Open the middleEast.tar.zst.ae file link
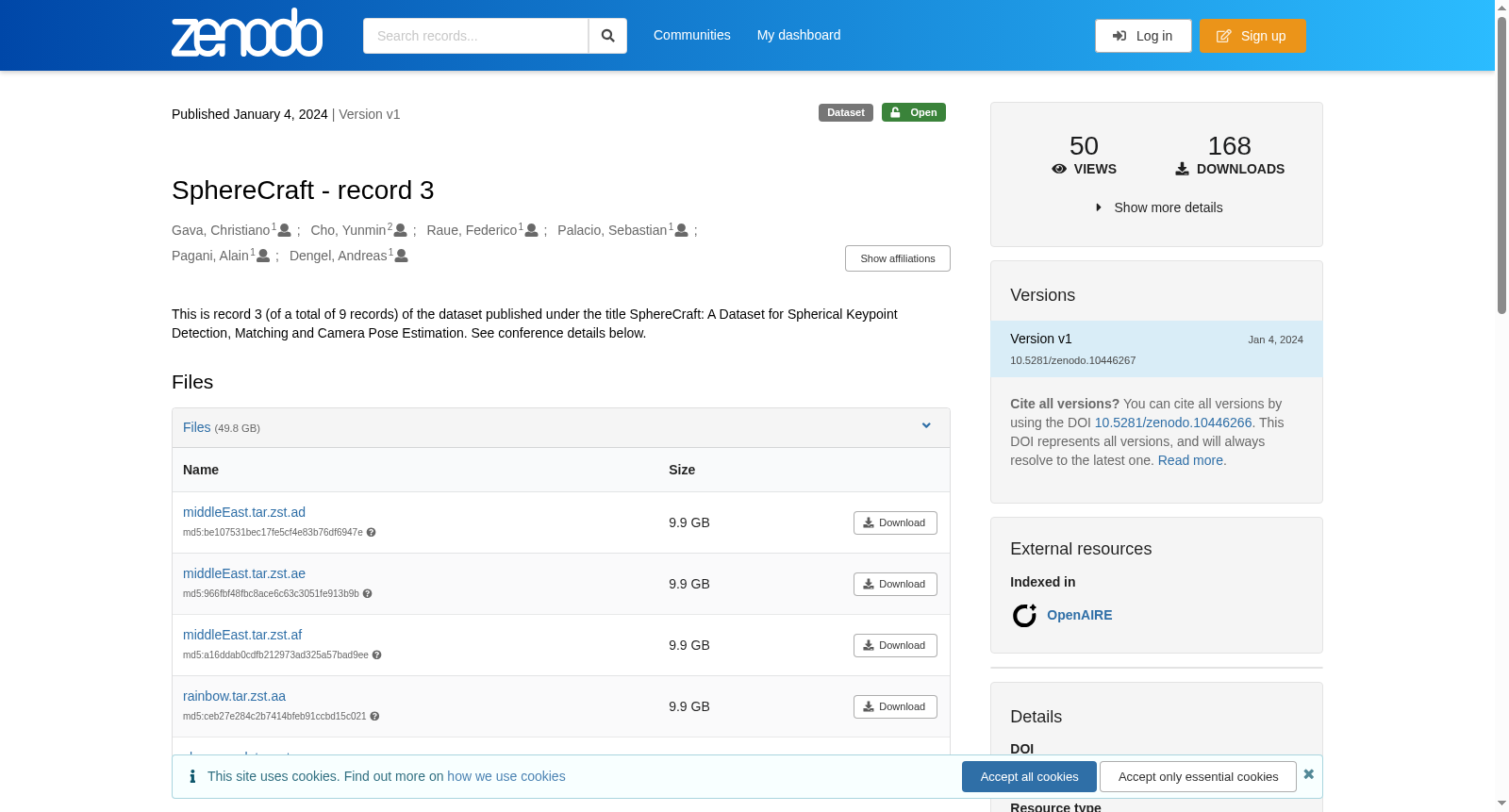Image resolution: width=1509 pixels, height=812 pixels. [244, 573]
